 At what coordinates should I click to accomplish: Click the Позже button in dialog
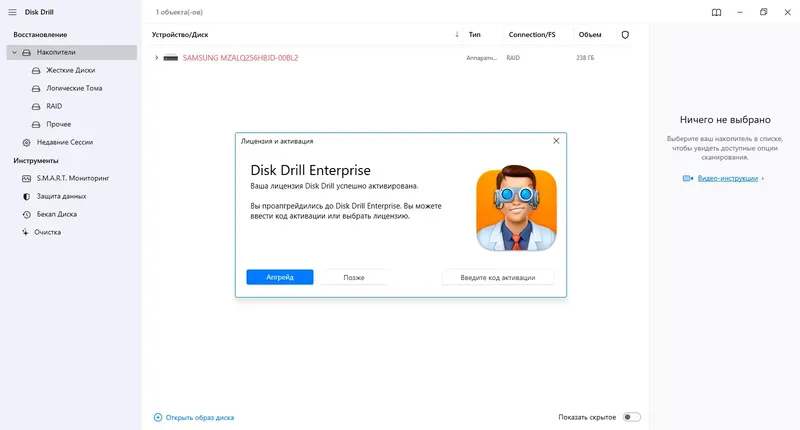[x=354, y=277]
